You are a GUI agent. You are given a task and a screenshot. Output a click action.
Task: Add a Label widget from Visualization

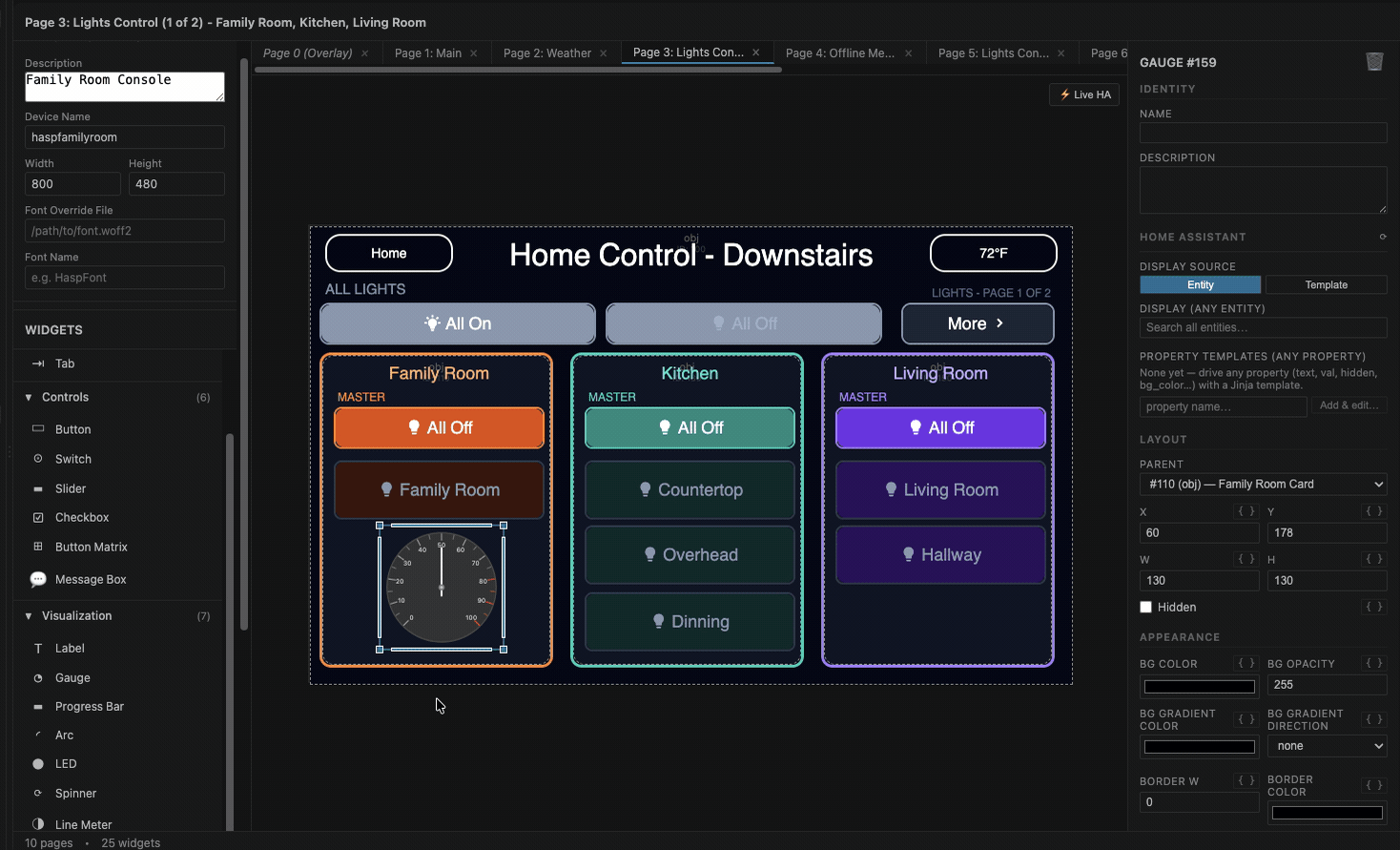tap(70, 648)
